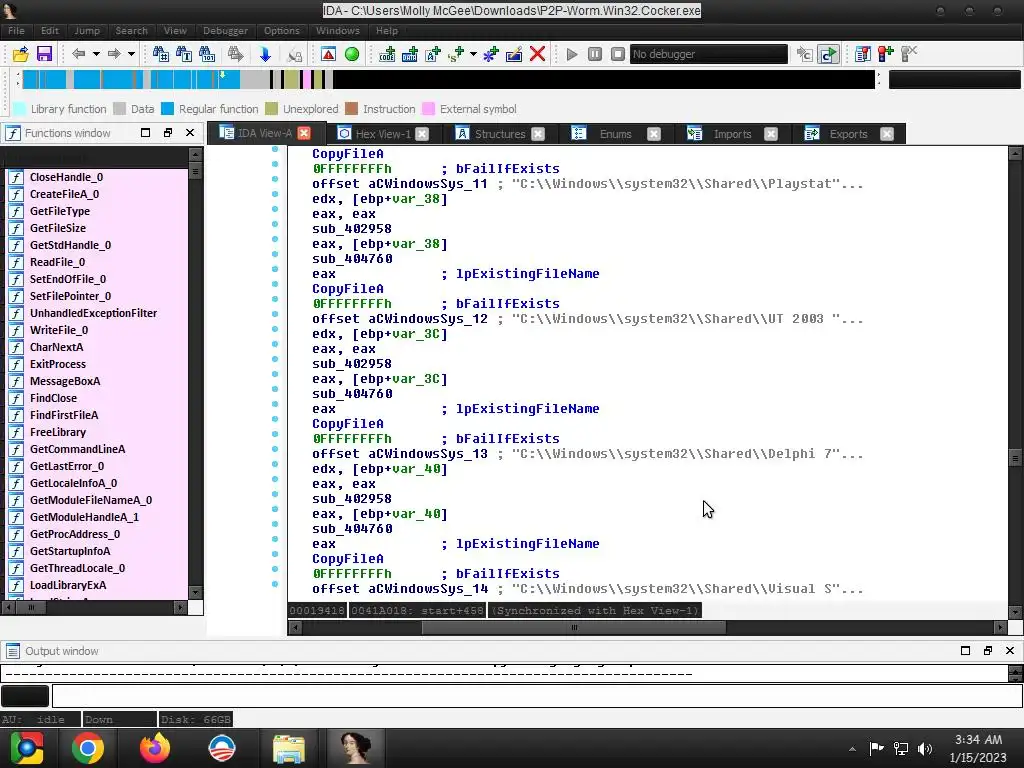Save the database with the floppy icon
This screenshot has height=768, width=1024.
(44, 54)
